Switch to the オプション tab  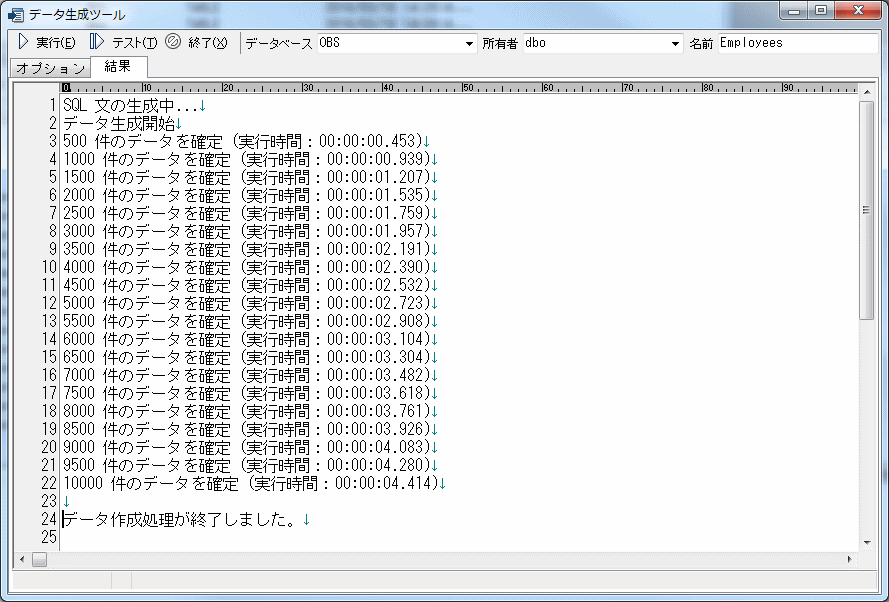click(50, 68)
